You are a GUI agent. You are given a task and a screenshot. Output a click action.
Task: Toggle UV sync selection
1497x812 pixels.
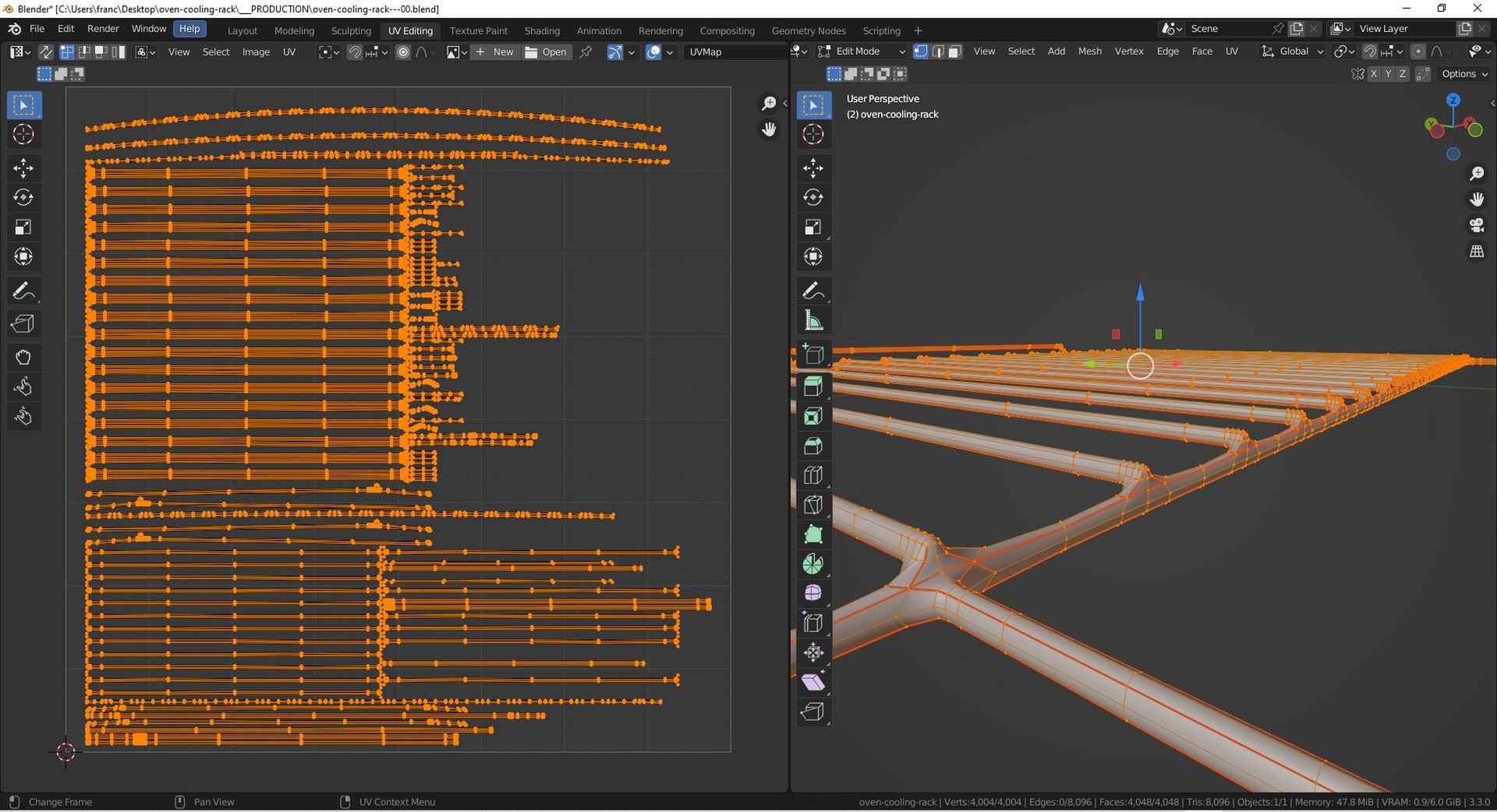click(x=46, y=52)
